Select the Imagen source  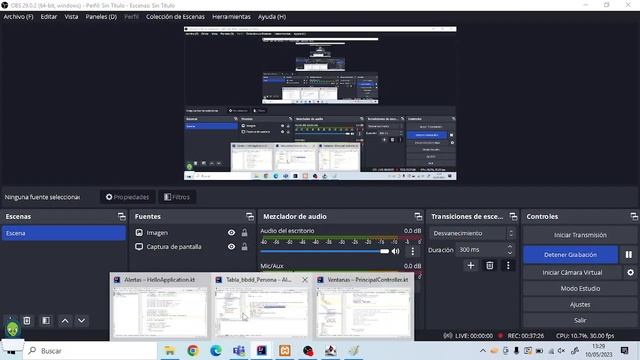pyautogui.click(x=157, y=233)
